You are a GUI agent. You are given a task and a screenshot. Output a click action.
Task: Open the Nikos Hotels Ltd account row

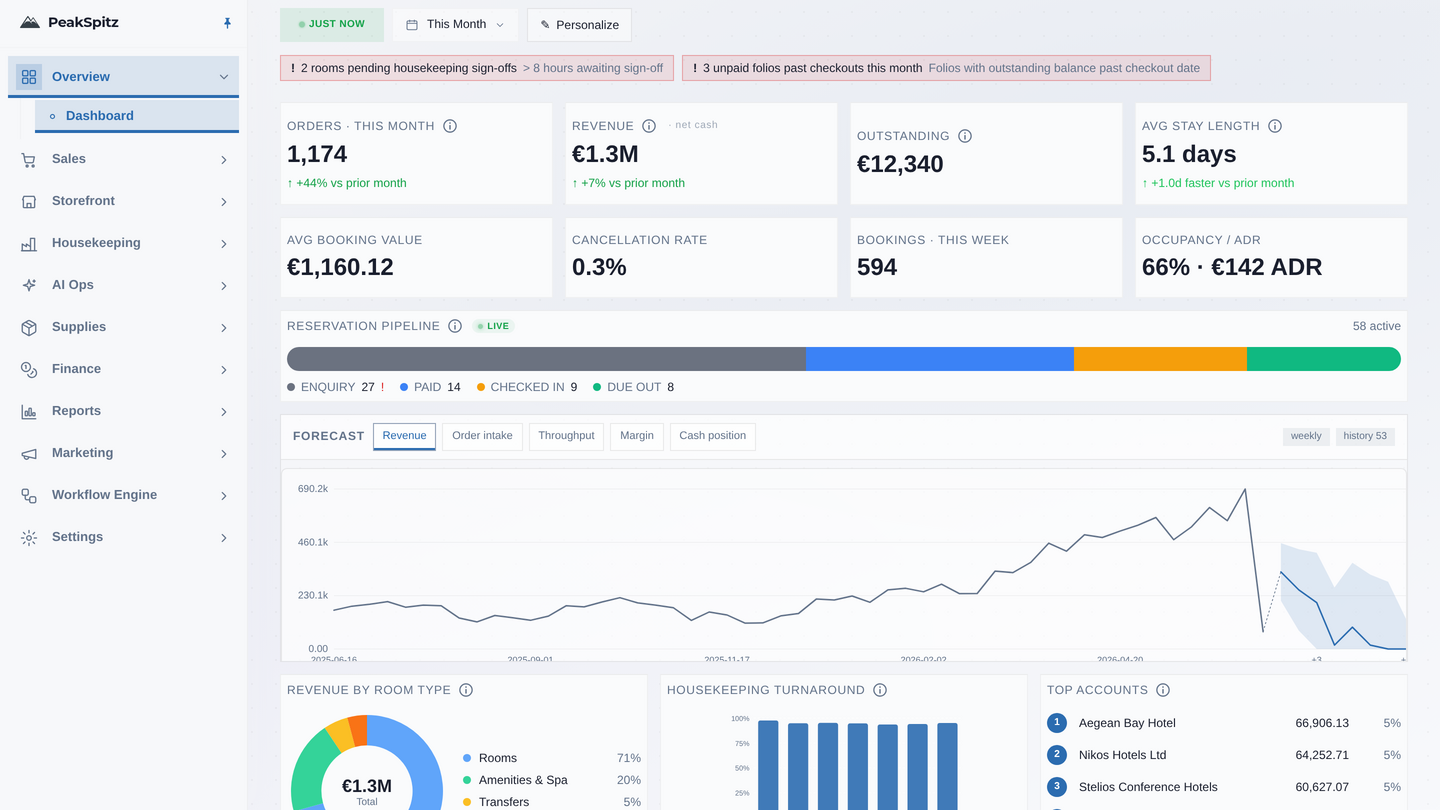click(x=1224, y=755)
